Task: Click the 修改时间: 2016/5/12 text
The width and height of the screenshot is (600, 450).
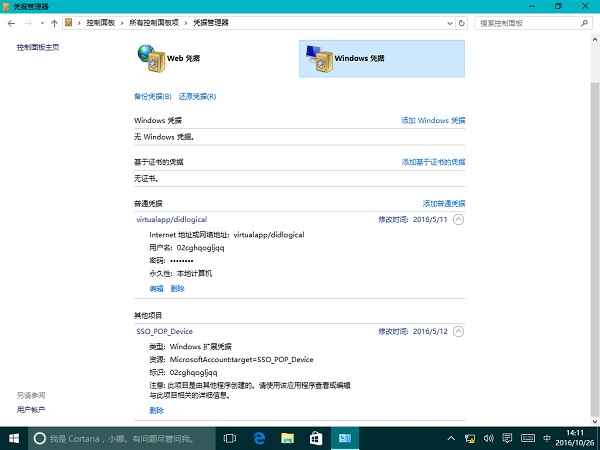Action: point(413,331)
